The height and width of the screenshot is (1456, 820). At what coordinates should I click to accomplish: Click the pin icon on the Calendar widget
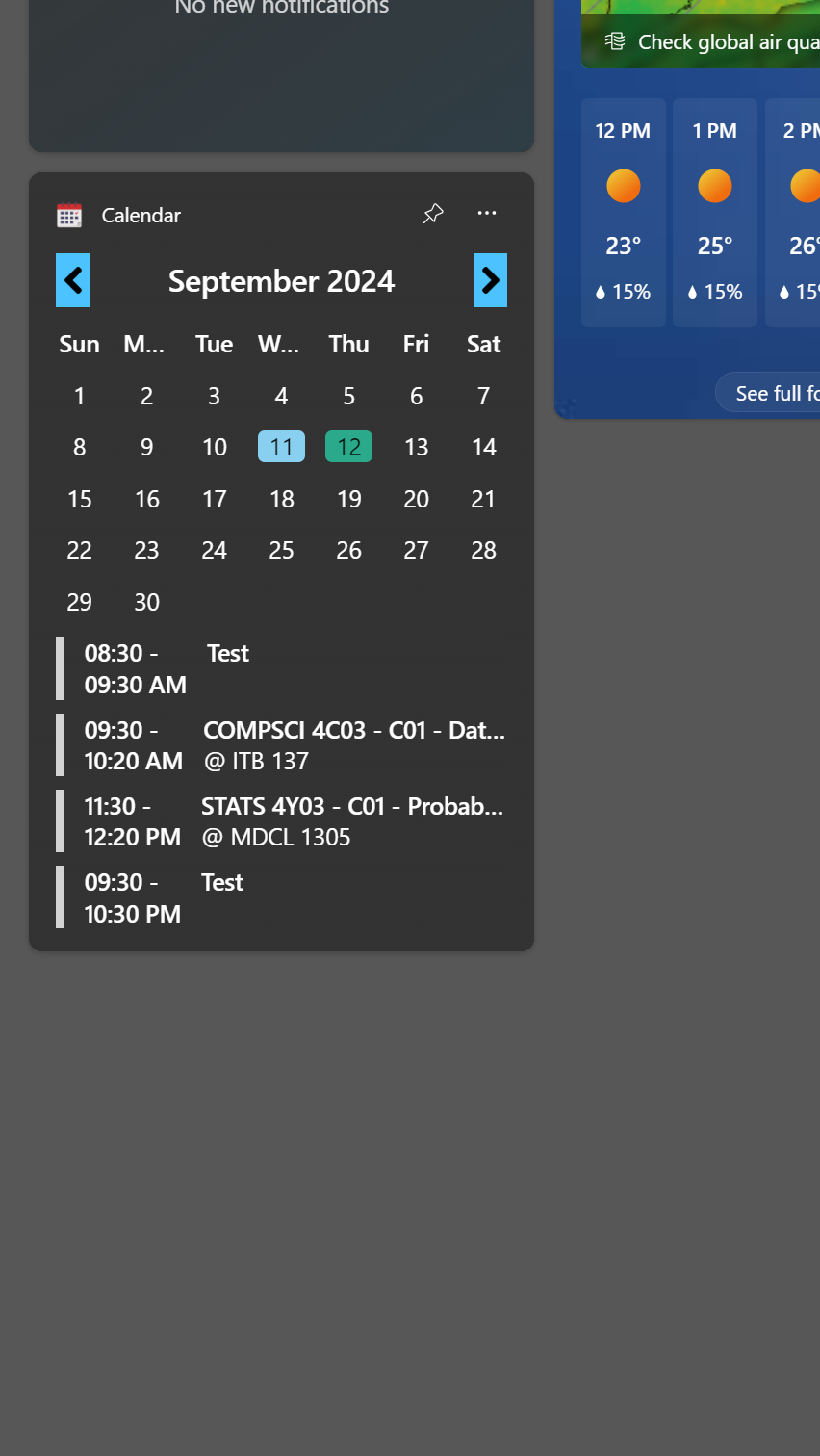coord(433,213)
